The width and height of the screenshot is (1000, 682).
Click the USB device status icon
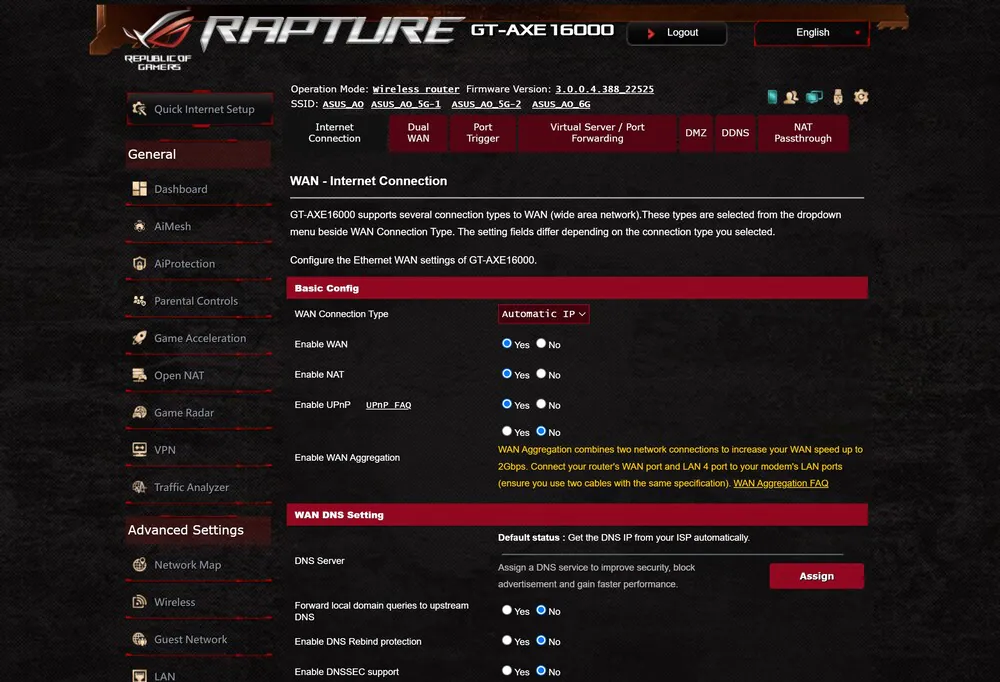tap(838, 97)
